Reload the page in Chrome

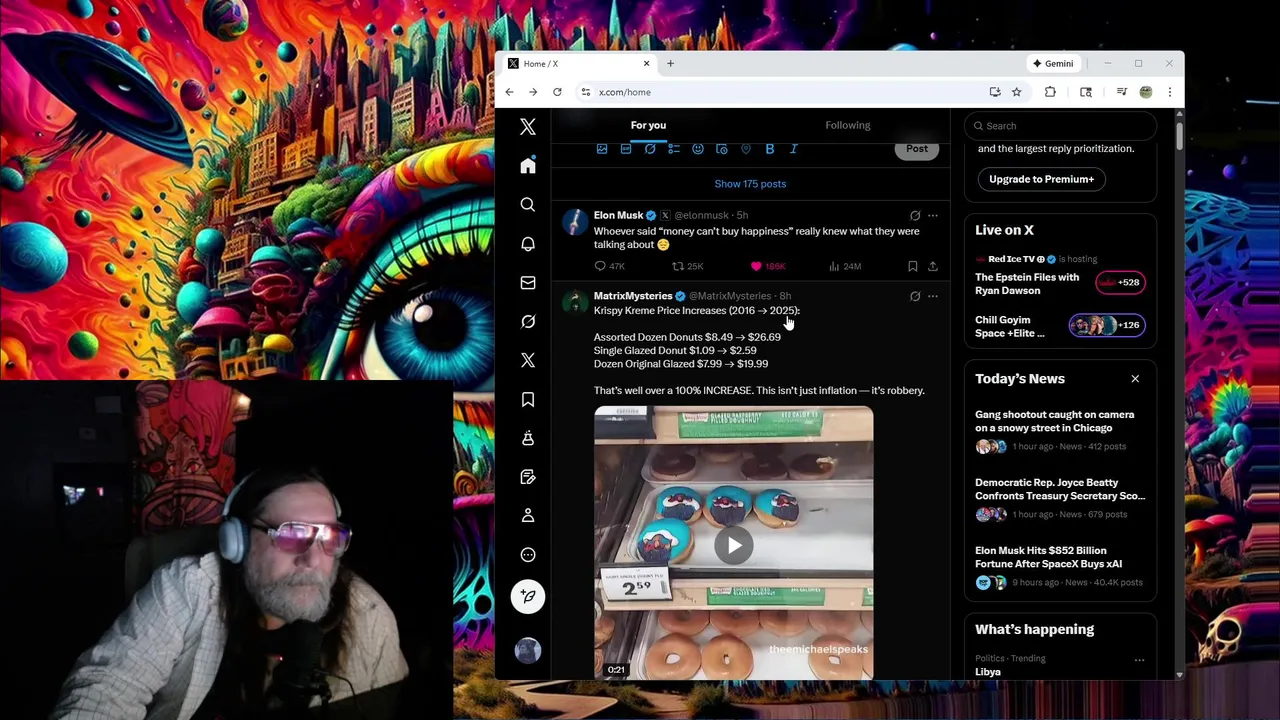pos(557,92)
